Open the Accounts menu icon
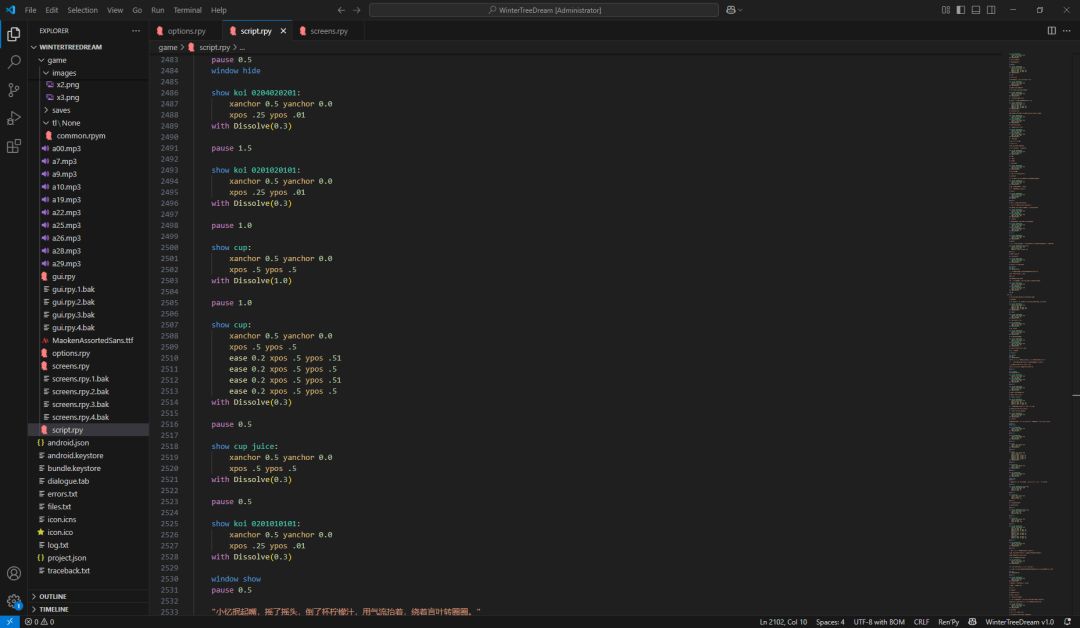This screenshot has width=1080, height=628. pyautogui.click(x=14, y=574)
